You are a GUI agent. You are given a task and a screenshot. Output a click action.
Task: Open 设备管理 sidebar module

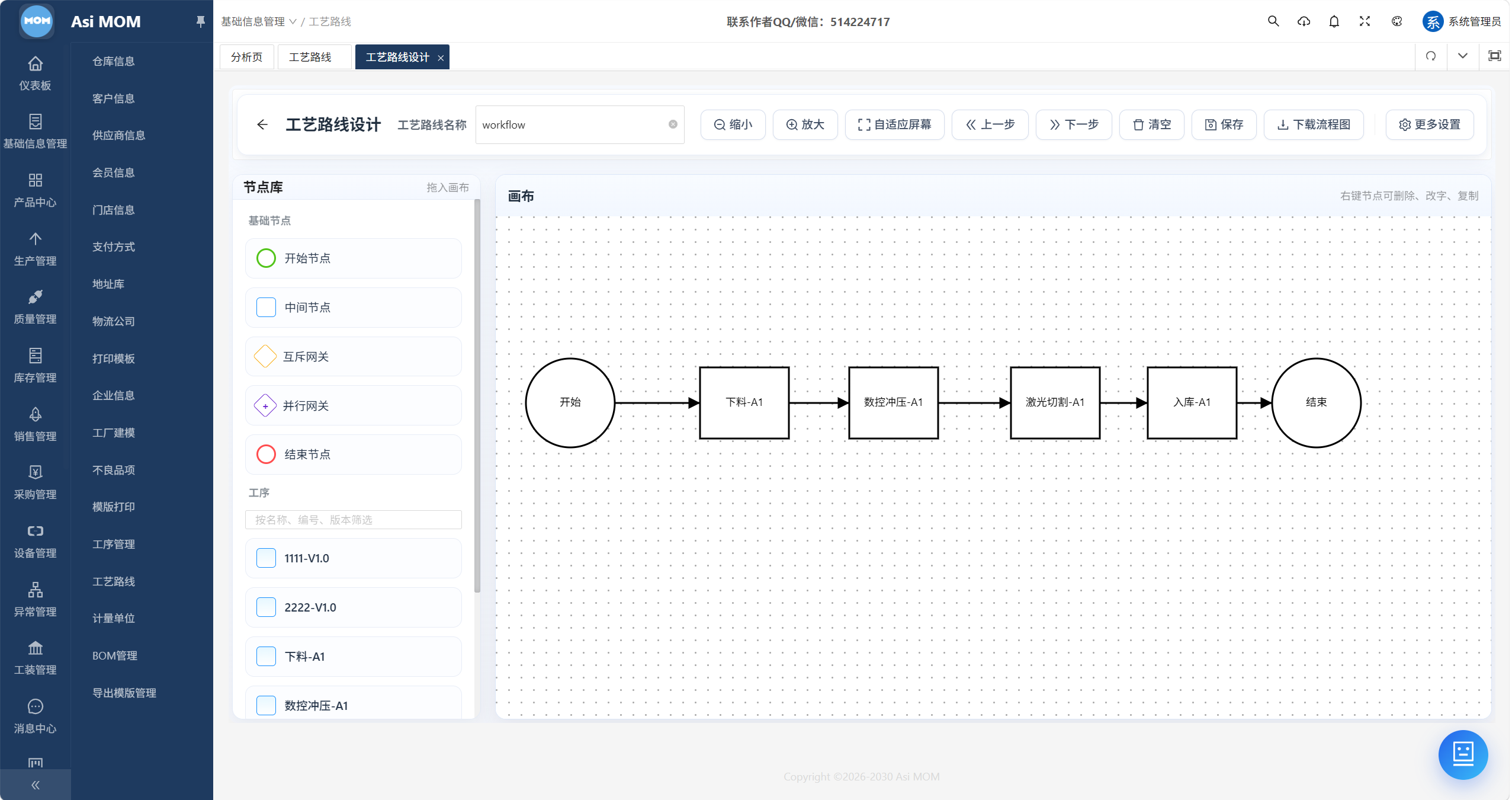35,540
